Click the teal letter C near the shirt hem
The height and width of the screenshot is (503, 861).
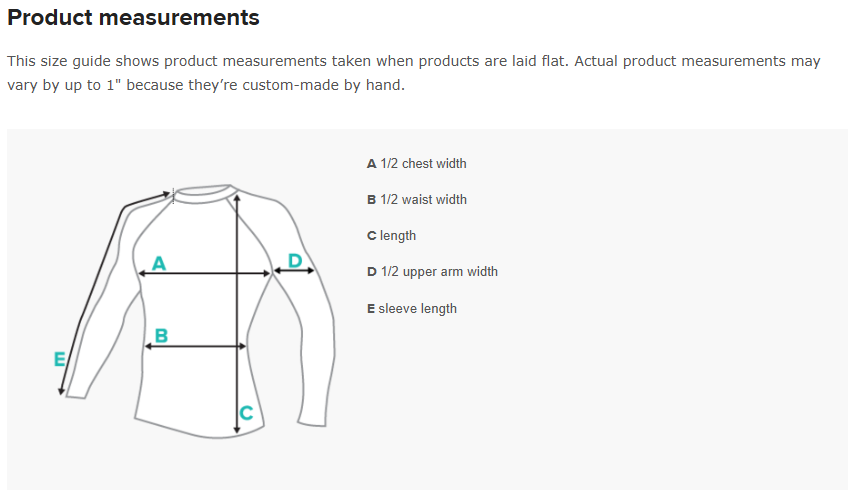click(247, 412)
